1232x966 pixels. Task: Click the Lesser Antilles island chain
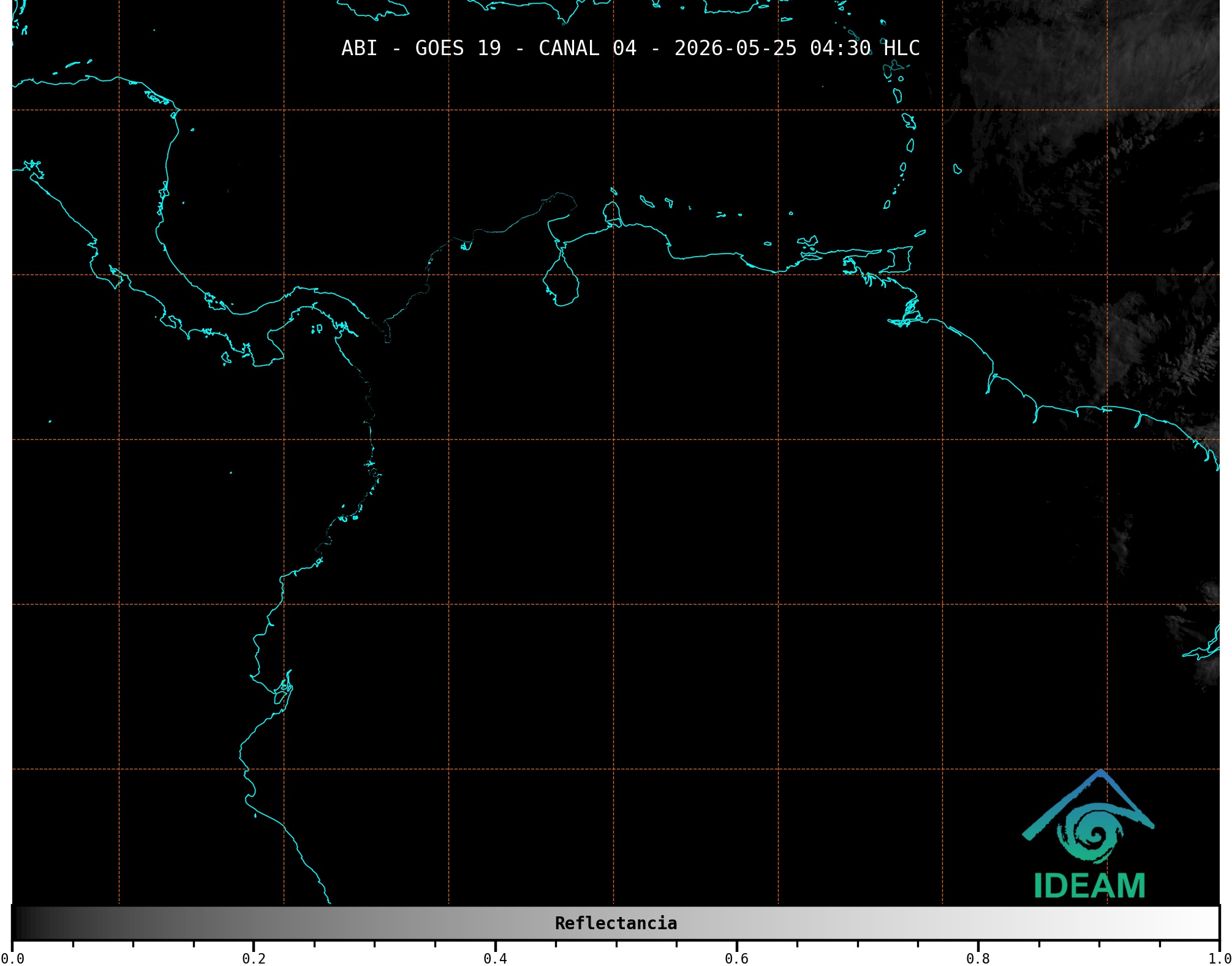901,116
